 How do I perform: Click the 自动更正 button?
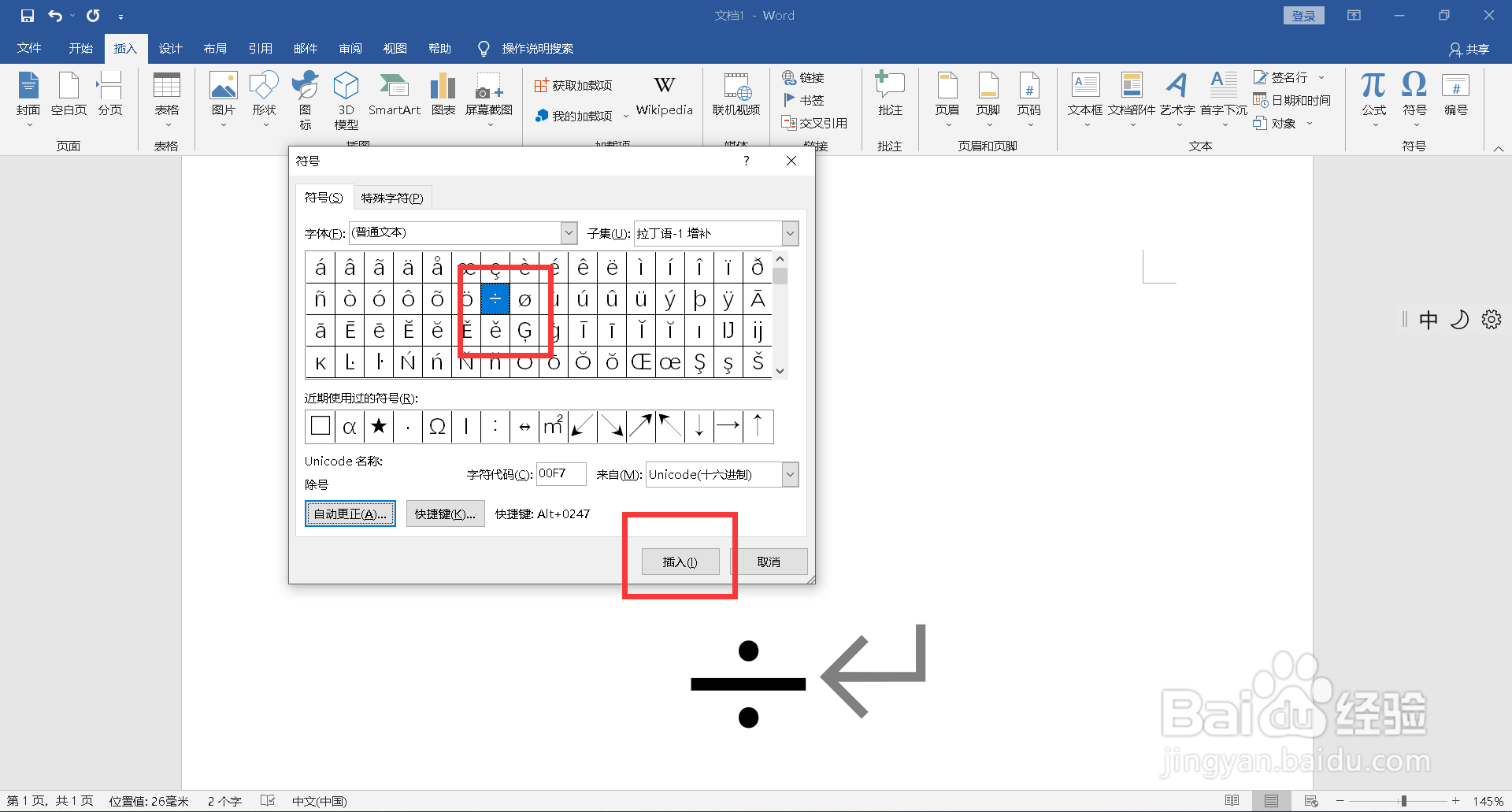[x=350, y=514]
